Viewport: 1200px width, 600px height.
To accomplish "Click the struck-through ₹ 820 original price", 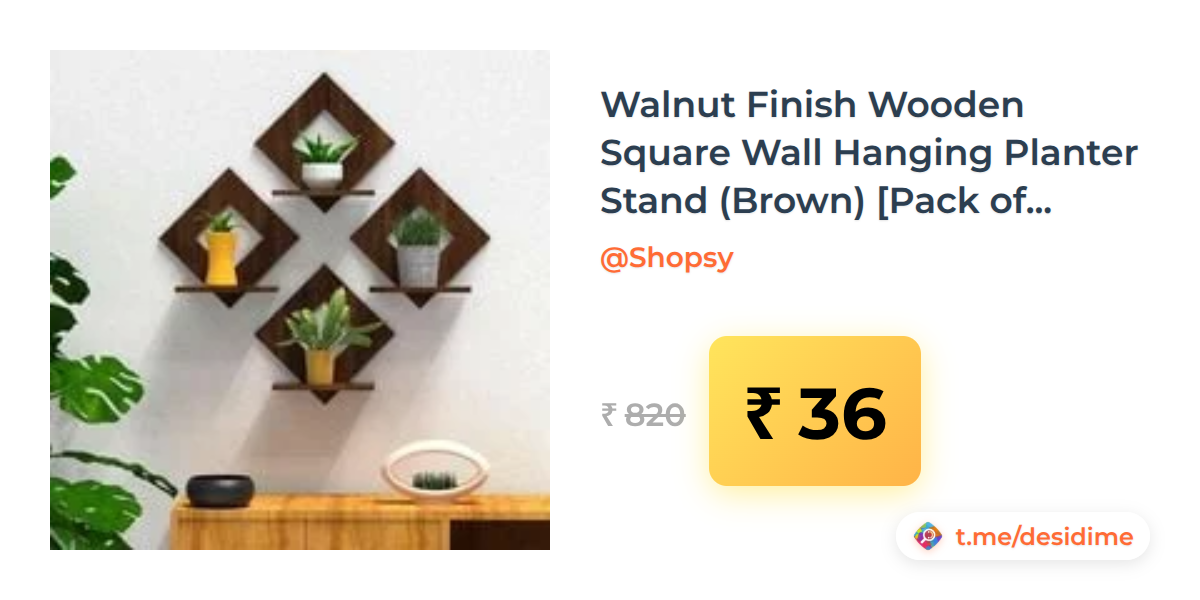I will pos(643,414).
